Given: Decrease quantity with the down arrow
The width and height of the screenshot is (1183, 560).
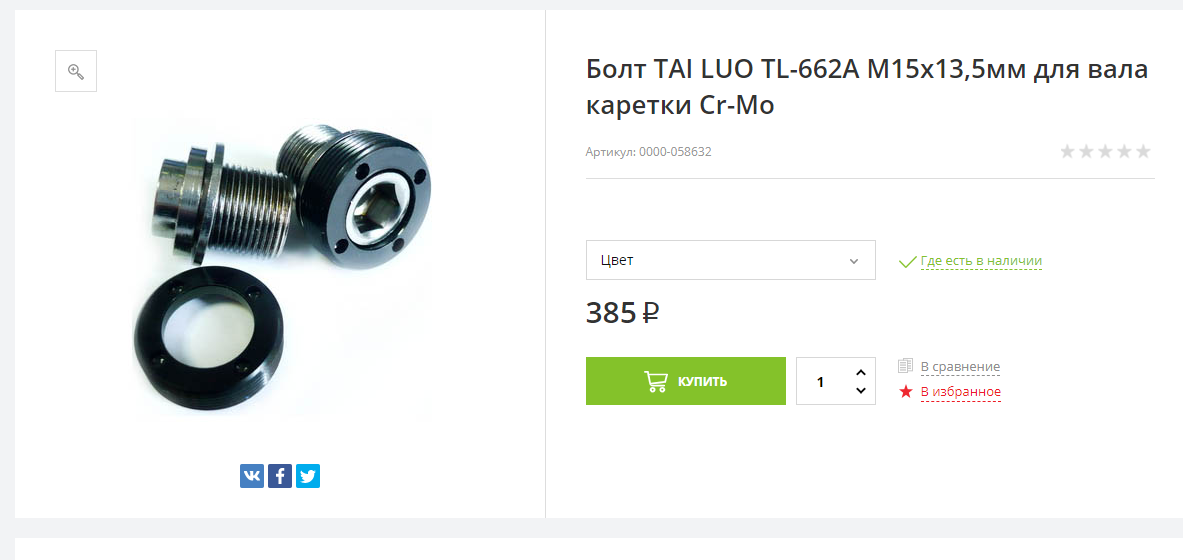Looking at the screenshot, I should point(861,390).
